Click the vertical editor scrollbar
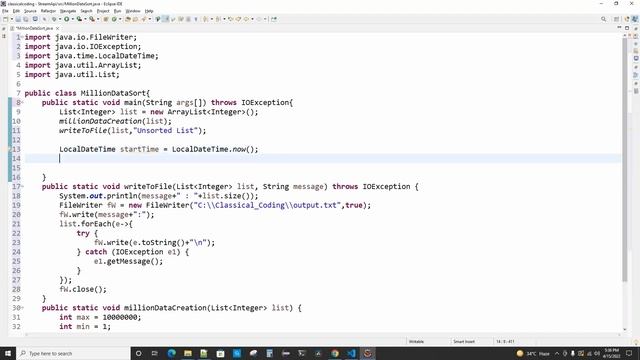The width and height of the screenshot is (640, 360). coord(624,159)
